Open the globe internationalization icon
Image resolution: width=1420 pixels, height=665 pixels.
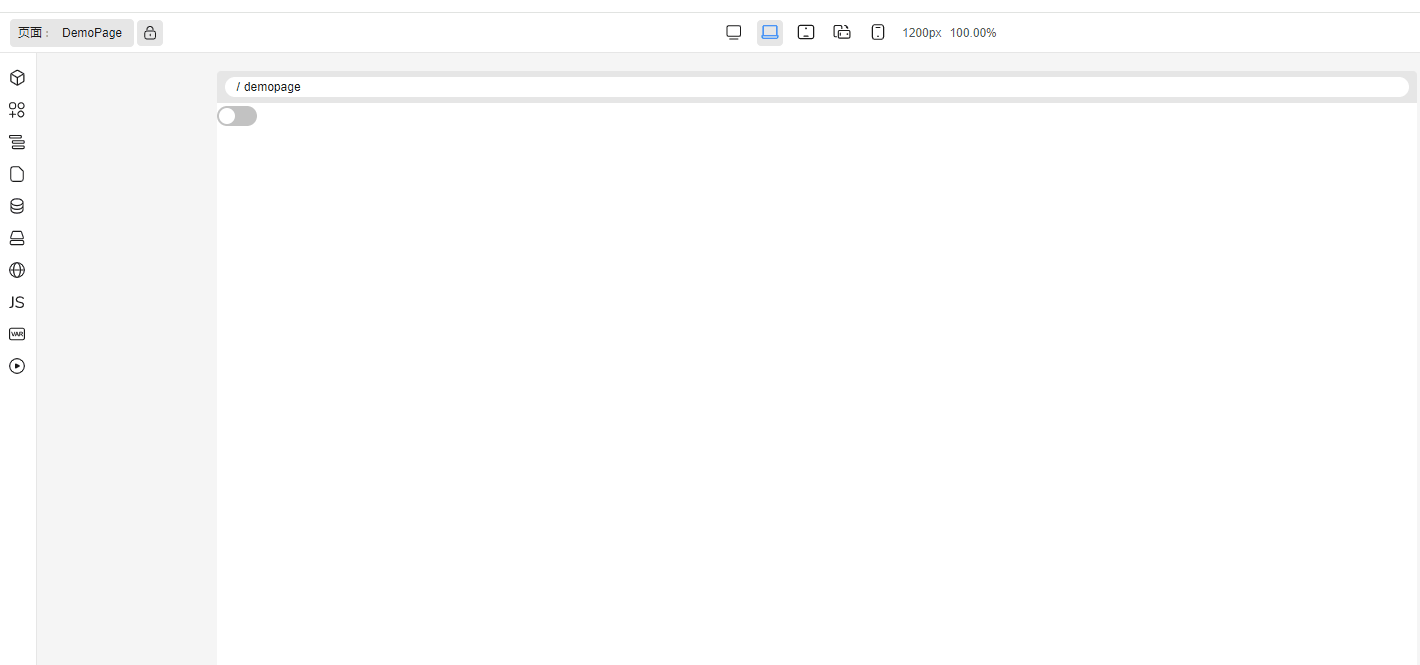click(17, 270)
